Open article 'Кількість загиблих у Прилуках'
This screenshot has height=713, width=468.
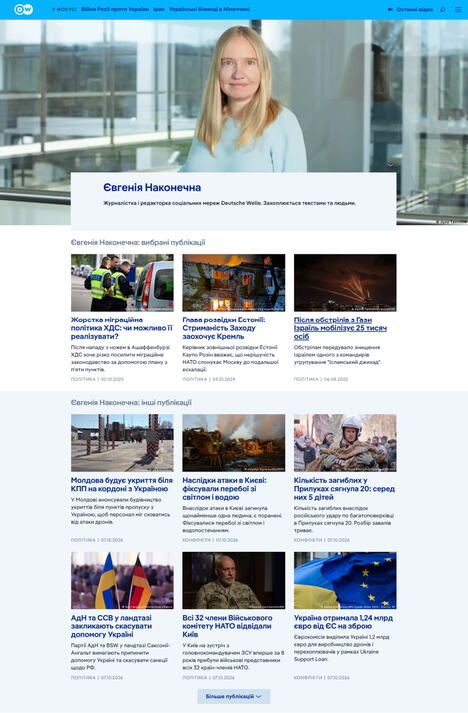pyautogui.click(x=344, y=488)
